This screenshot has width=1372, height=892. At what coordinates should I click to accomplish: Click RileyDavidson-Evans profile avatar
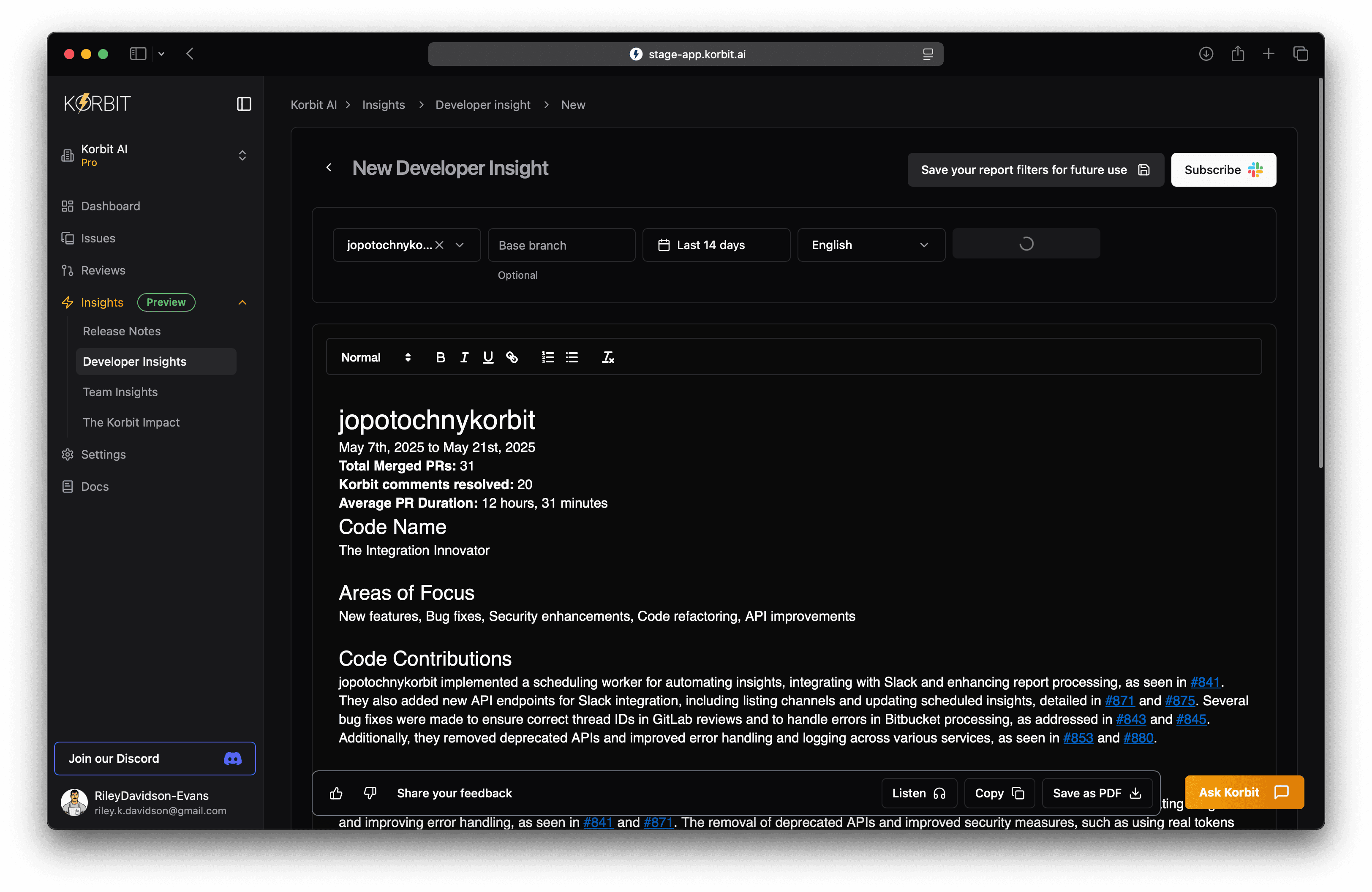click(74, 802)
